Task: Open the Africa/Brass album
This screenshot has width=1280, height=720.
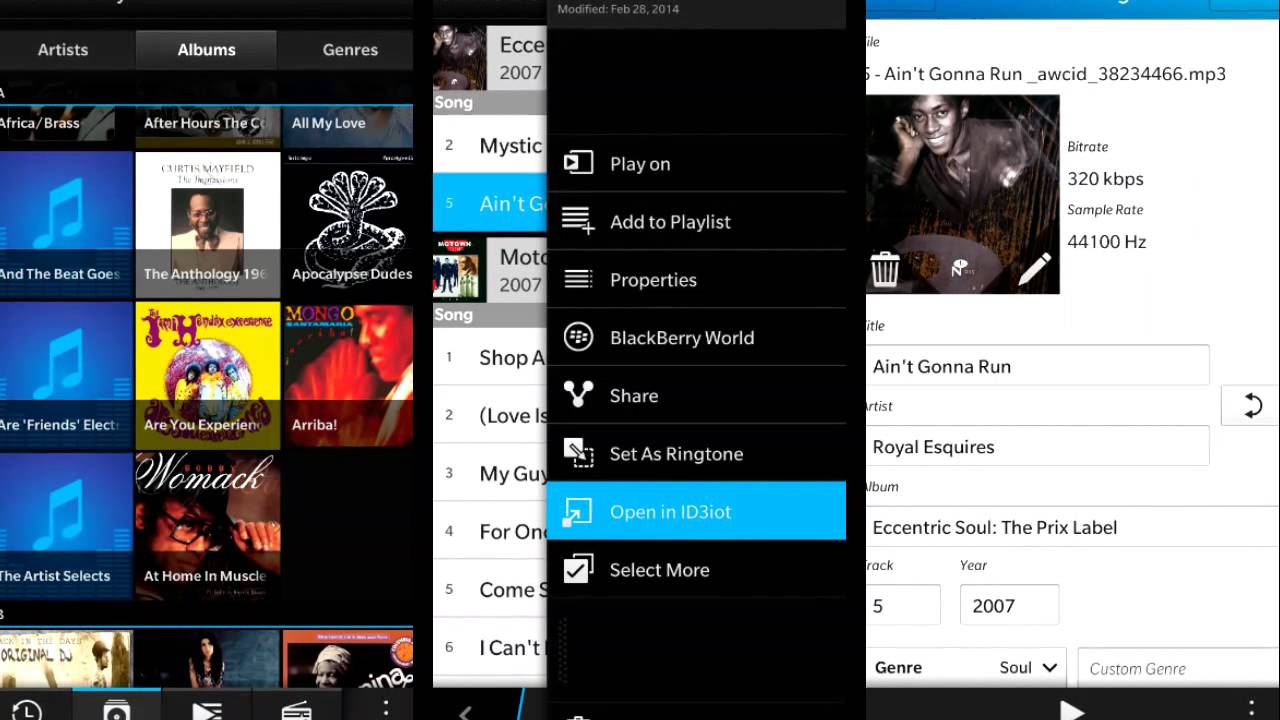Action: coord(66,125)
